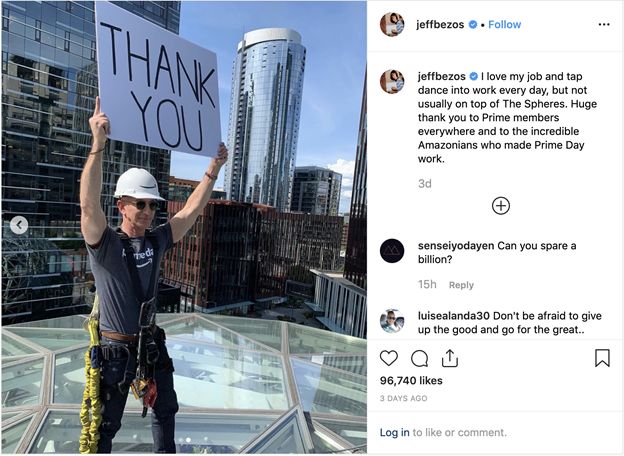
Task: Open the three-dot more options menu
Action: point(604,25)
